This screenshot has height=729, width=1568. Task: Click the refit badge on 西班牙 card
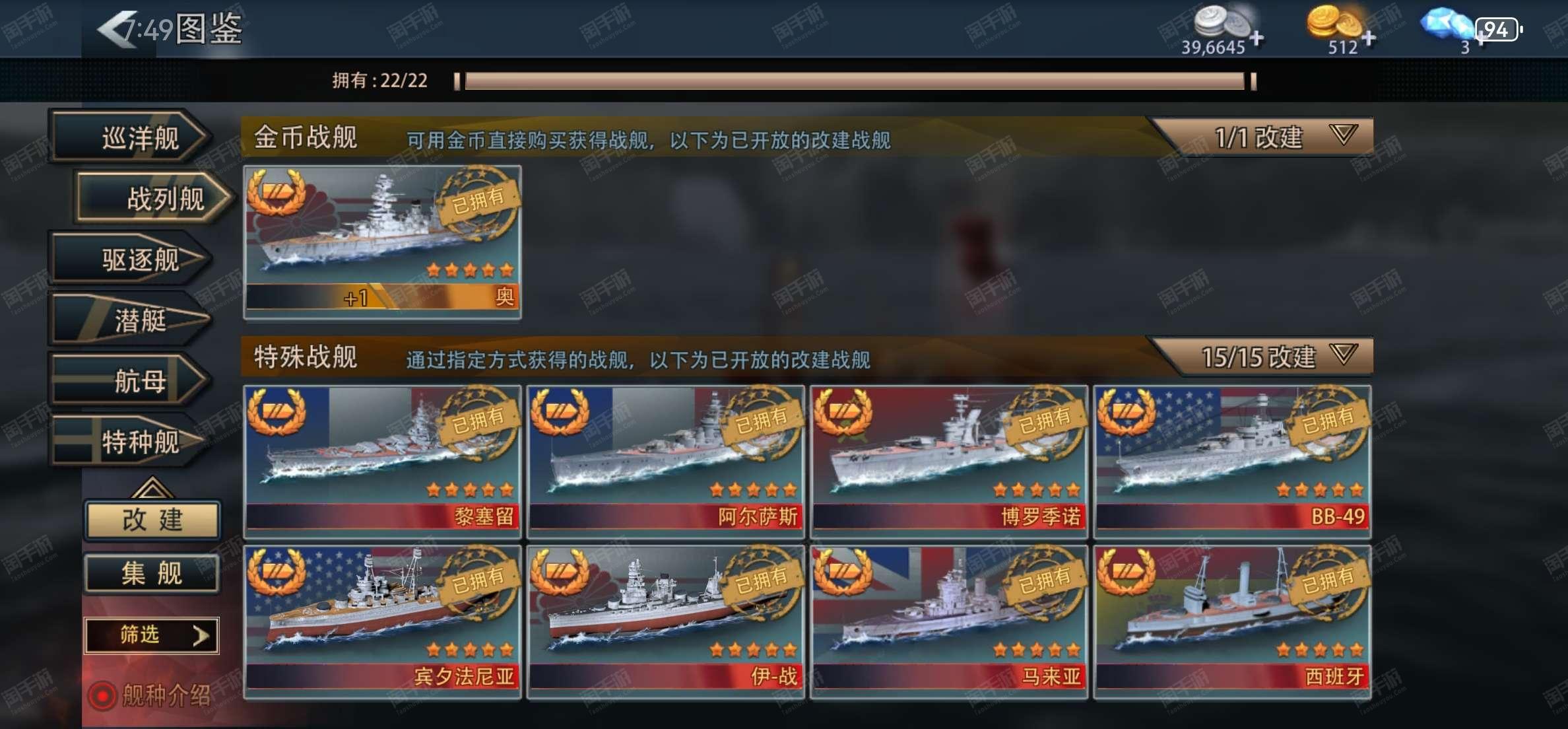(1126, 572)
